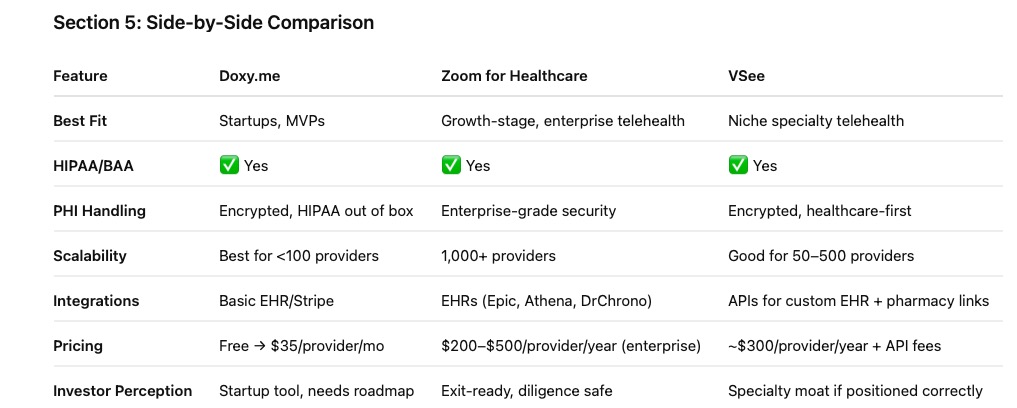Select the Best Fit row label
This screenshot has height=408, width=1017.
coord(79,121)
